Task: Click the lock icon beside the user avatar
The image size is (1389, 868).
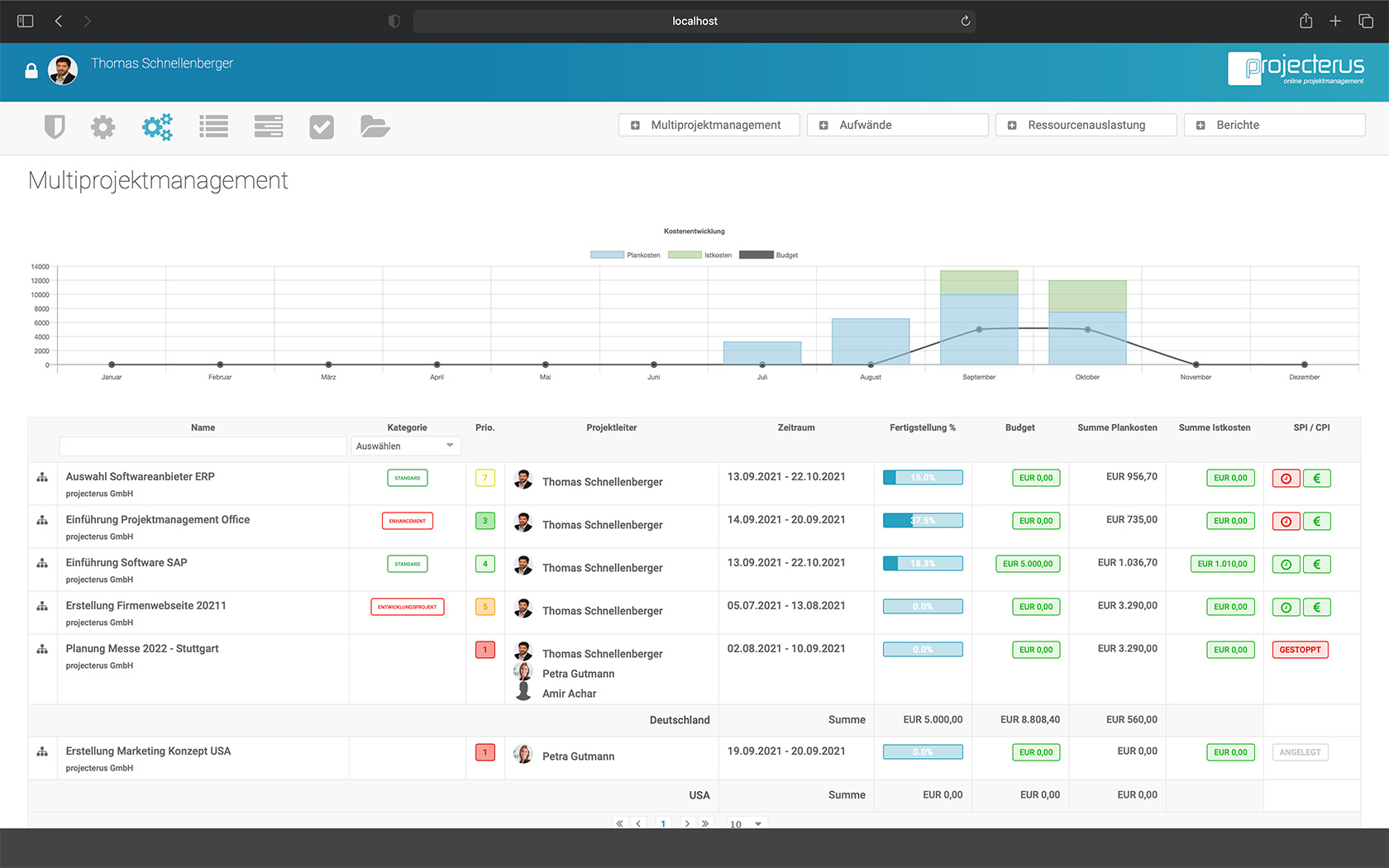Action: click(31, 71)
